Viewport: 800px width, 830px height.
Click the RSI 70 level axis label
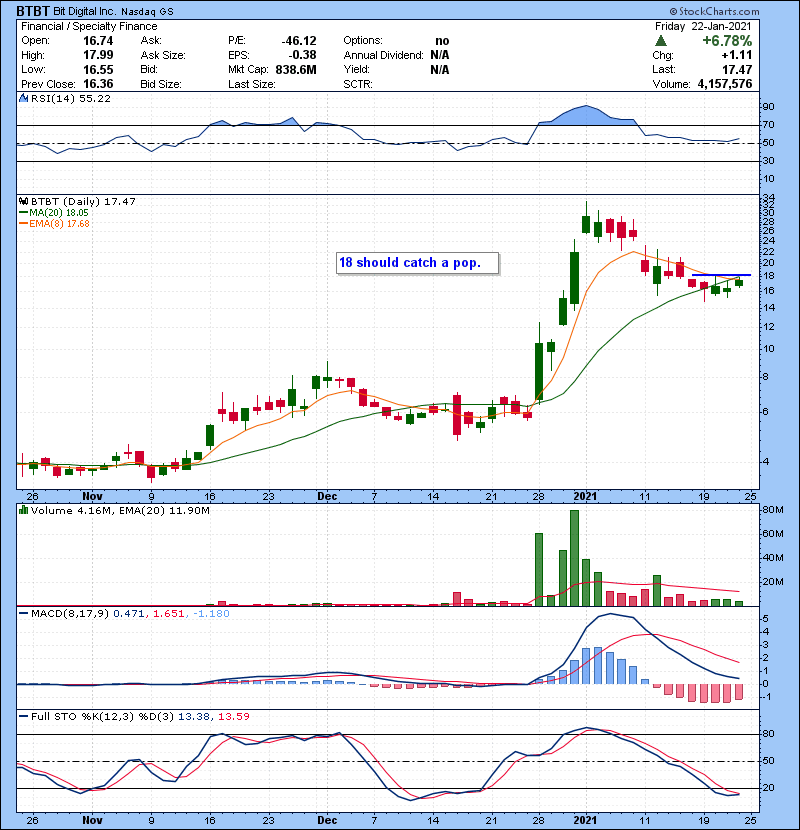pyautogui.click(x=768, y=125)
